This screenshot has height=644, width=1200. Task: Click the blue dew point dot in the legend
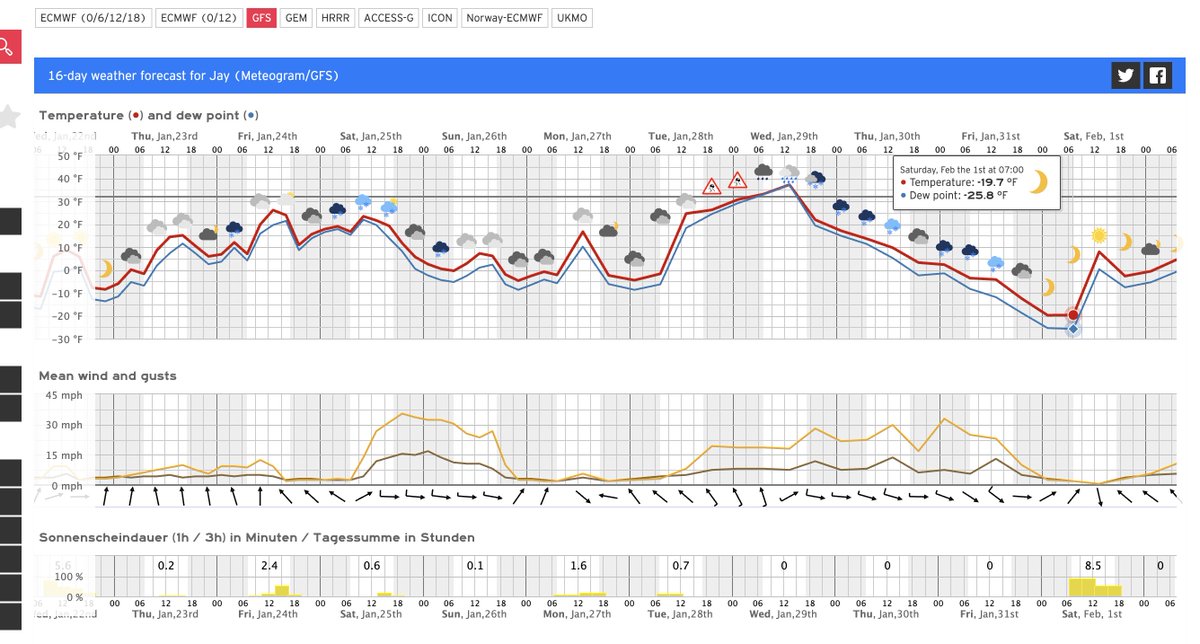[x=250, y=116]
